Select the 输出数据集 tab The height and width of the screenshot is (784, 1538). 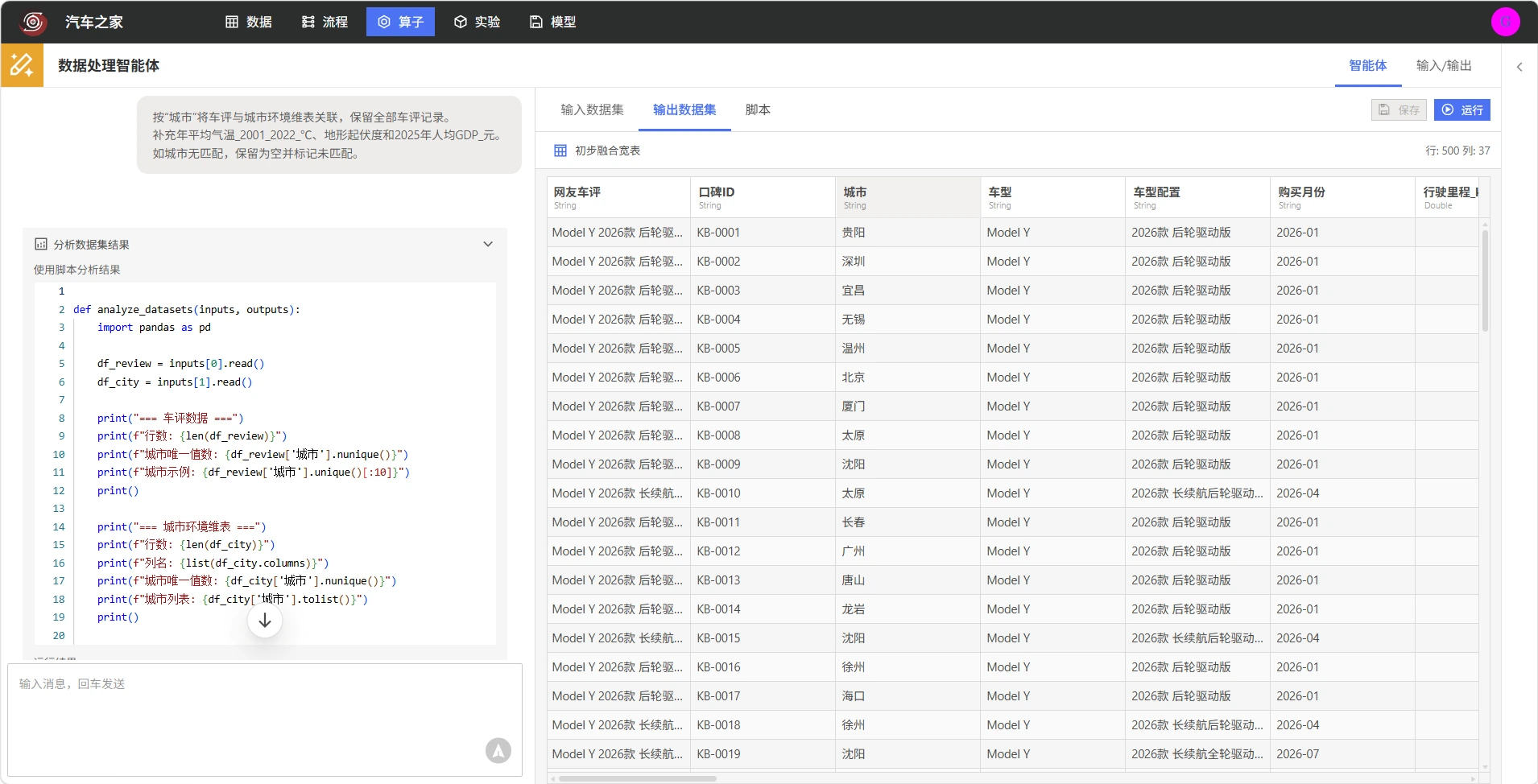pyautogui.click(x=684, y=109)
